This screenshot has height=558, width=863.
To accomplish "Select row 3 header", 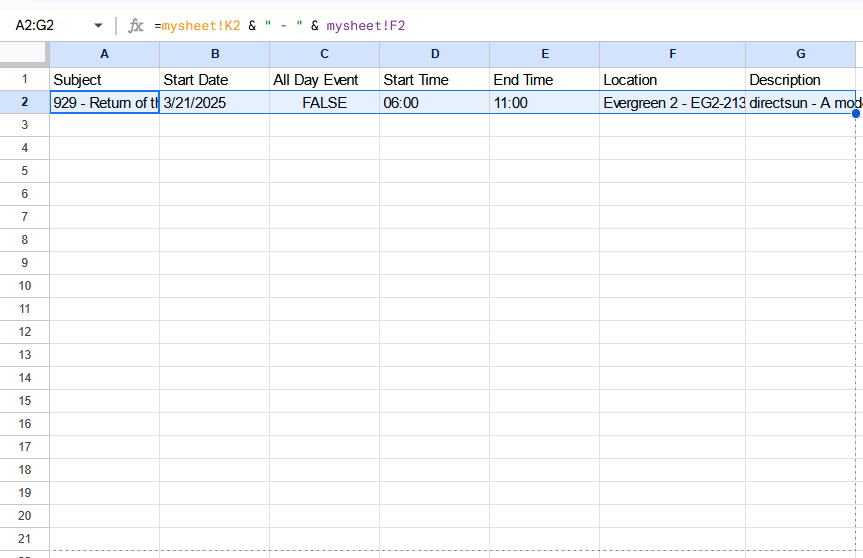I will tap(25, 125).
